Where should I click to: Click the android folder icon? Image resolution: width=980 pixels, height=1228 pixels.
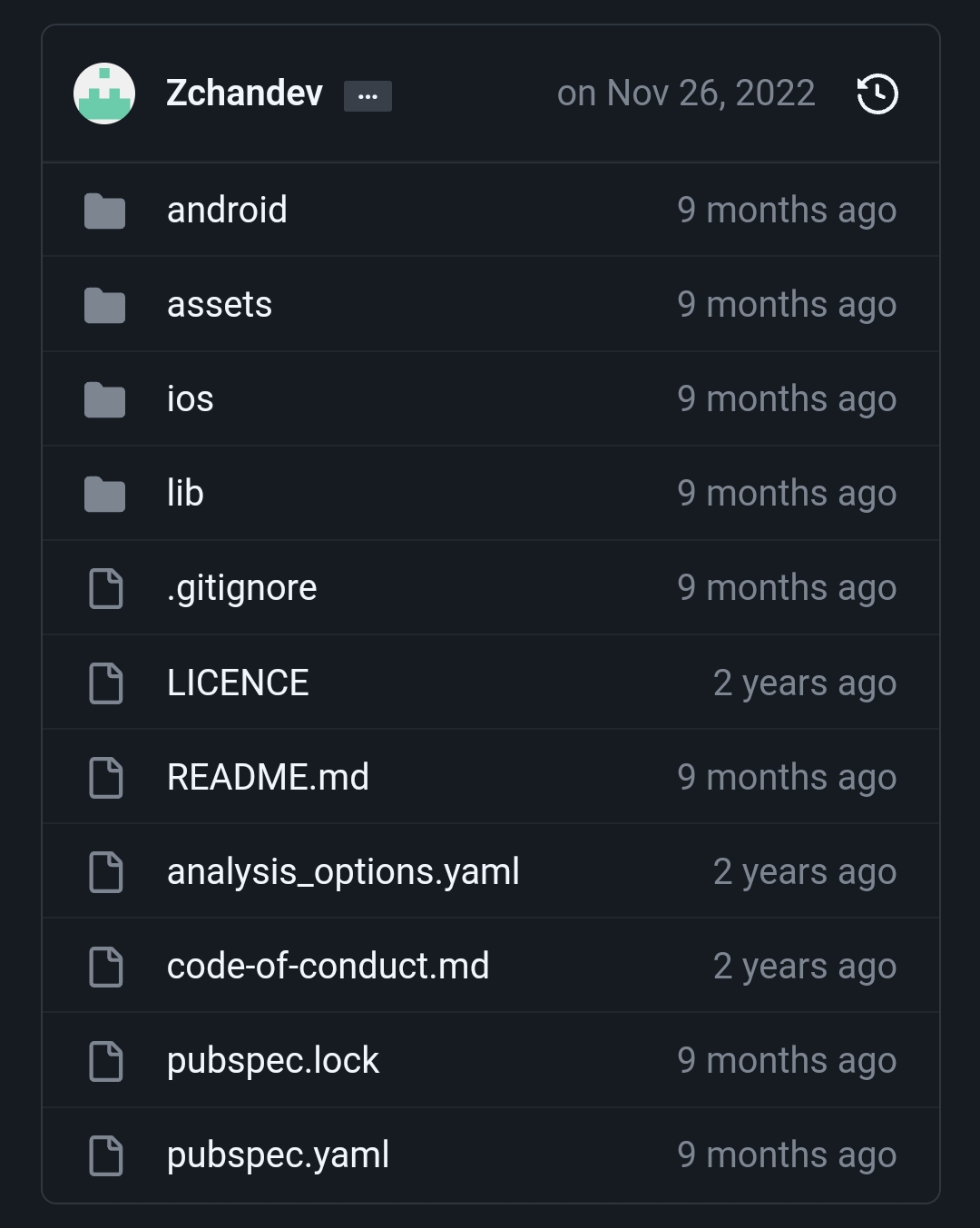pyautogui.click(x=104, y=211)
